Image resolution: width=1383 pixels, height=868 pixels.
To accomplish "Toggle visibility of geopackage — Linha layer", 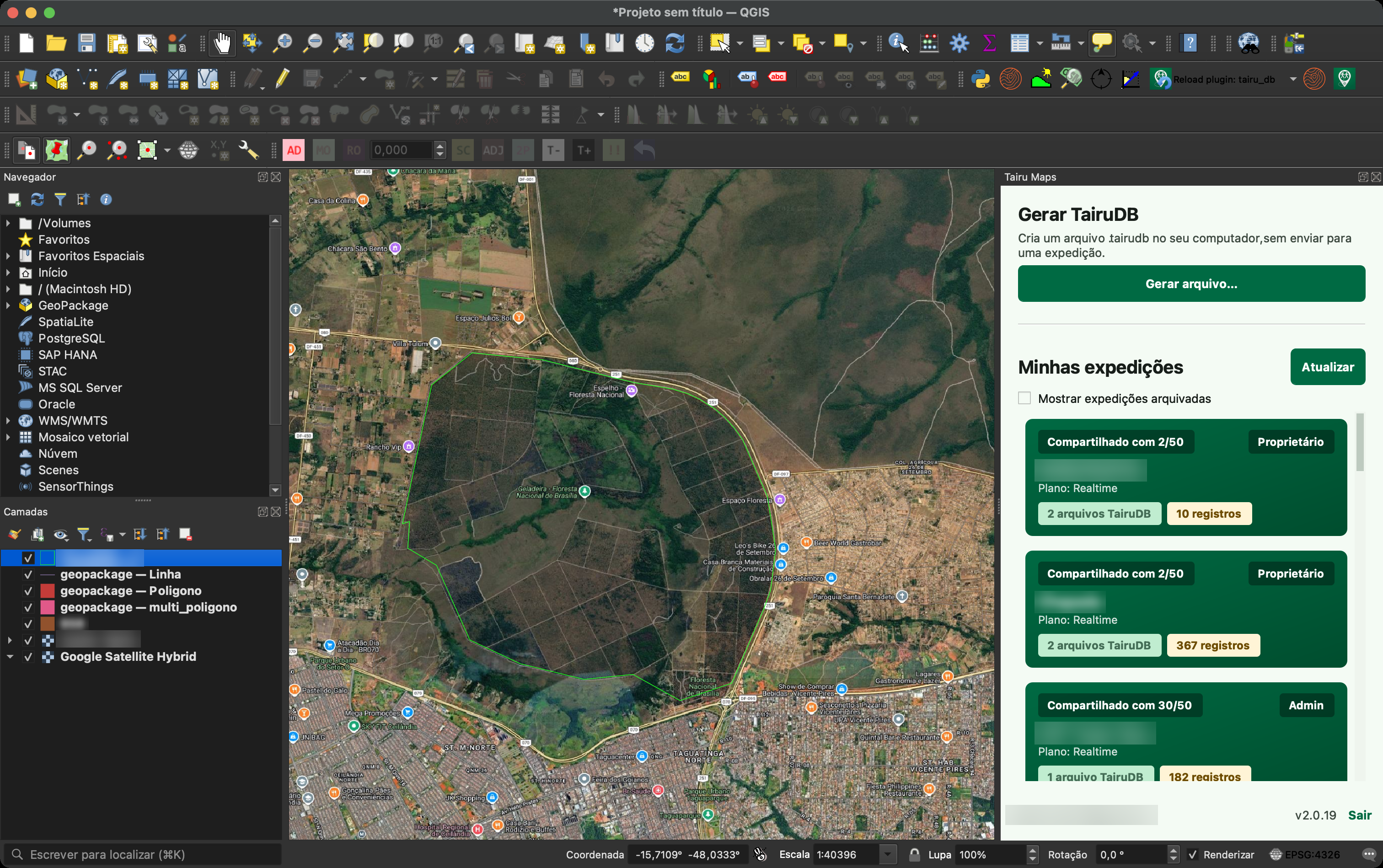I will pyautogui.click(x=28, y=574).
